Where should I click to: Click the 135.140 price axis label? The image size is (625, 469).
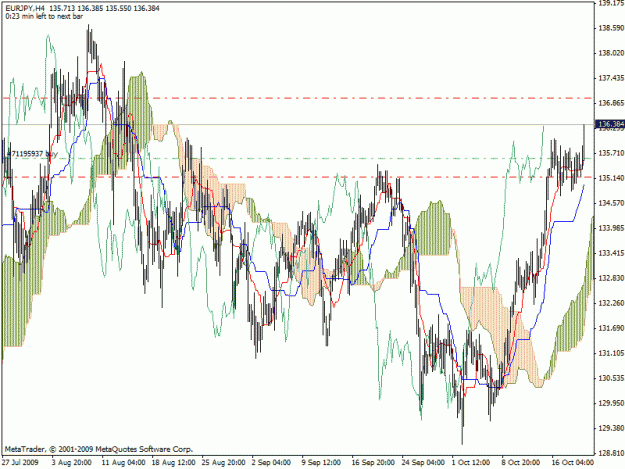pyautogui.click(x=611, y=178)
